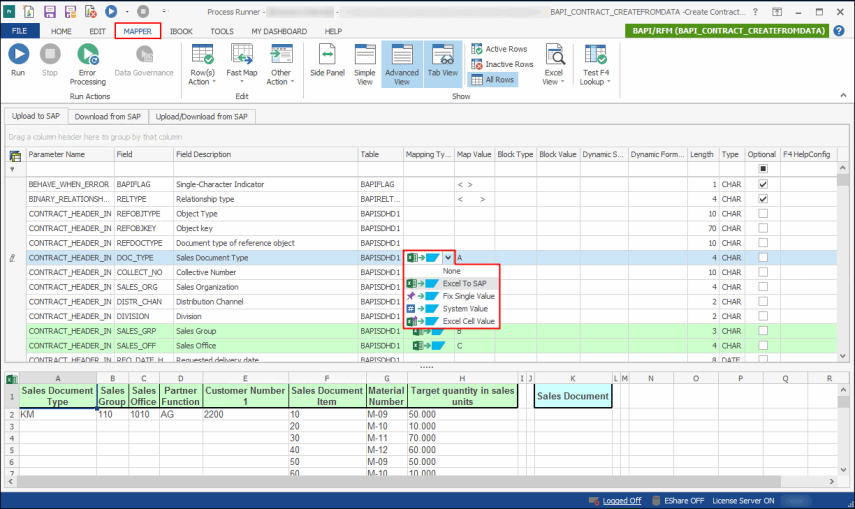The image size is (855, 509).
Task: Open the customize quick access toolbar arrow
Action: tap(165, 11)
